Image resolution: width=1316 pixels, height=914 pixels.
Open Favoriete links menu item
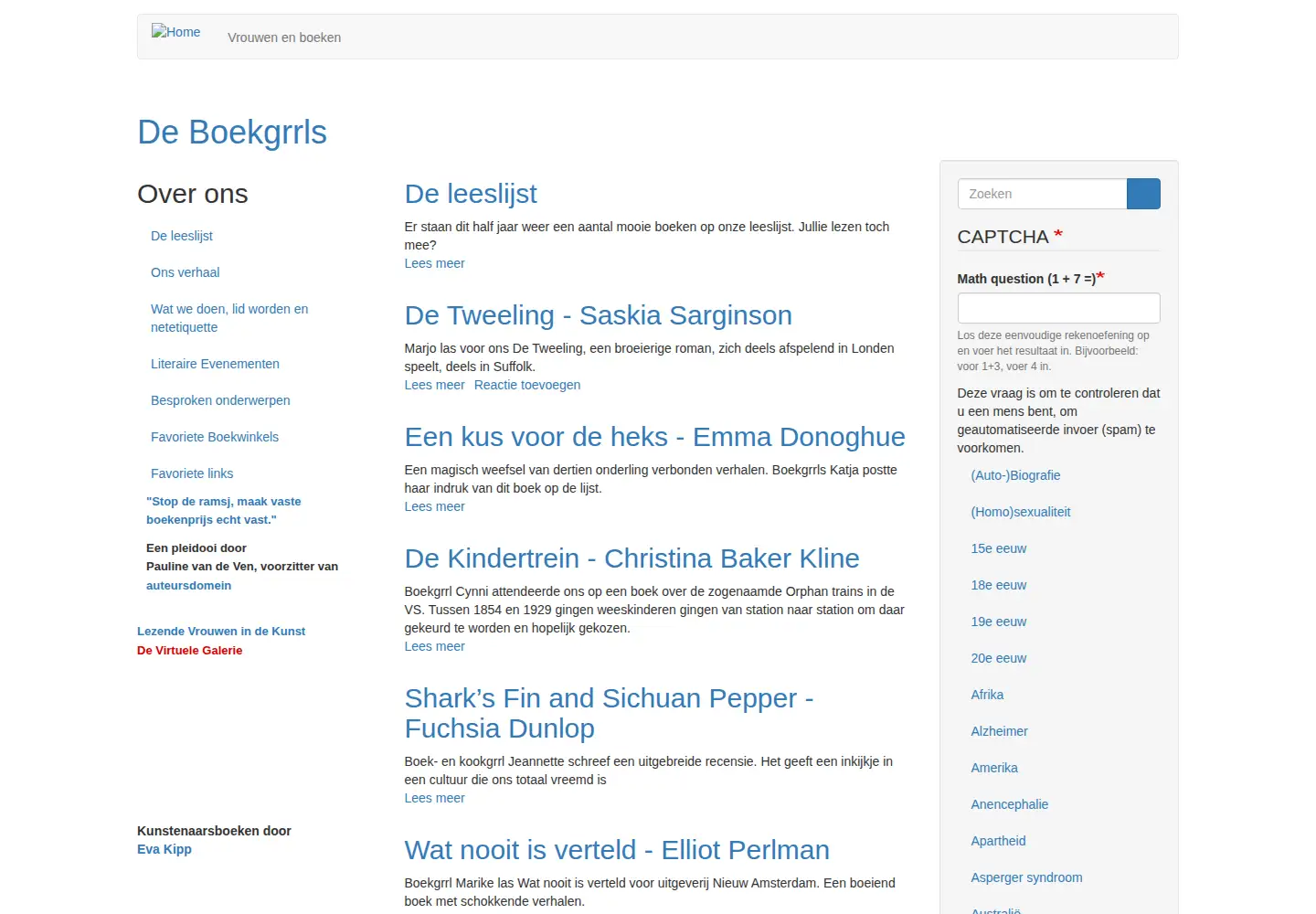(x=192, y=473)
